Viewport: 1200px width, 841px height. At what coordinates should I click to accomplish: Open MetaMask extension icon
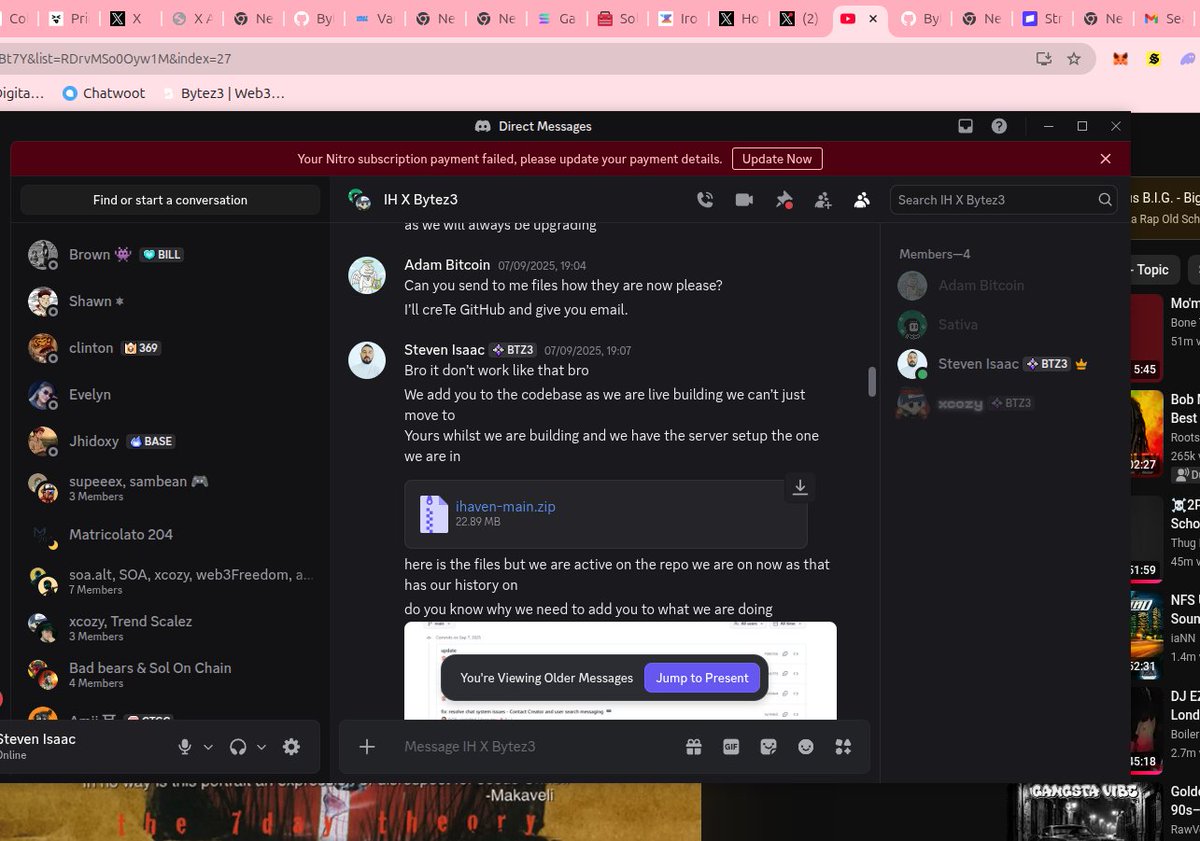[1121, 59]
